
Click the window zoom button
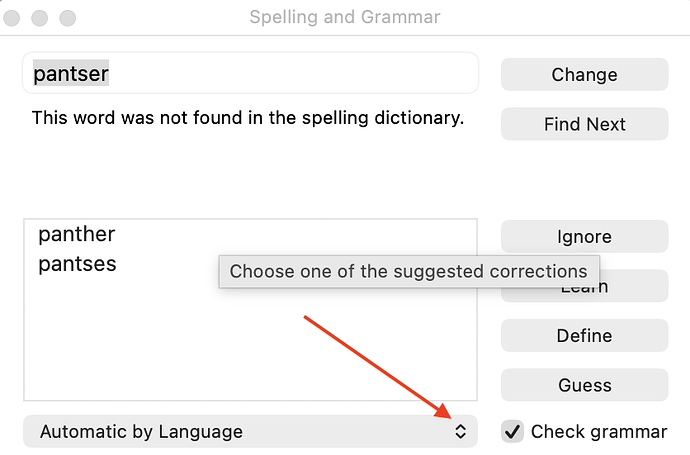coord(68,18)
